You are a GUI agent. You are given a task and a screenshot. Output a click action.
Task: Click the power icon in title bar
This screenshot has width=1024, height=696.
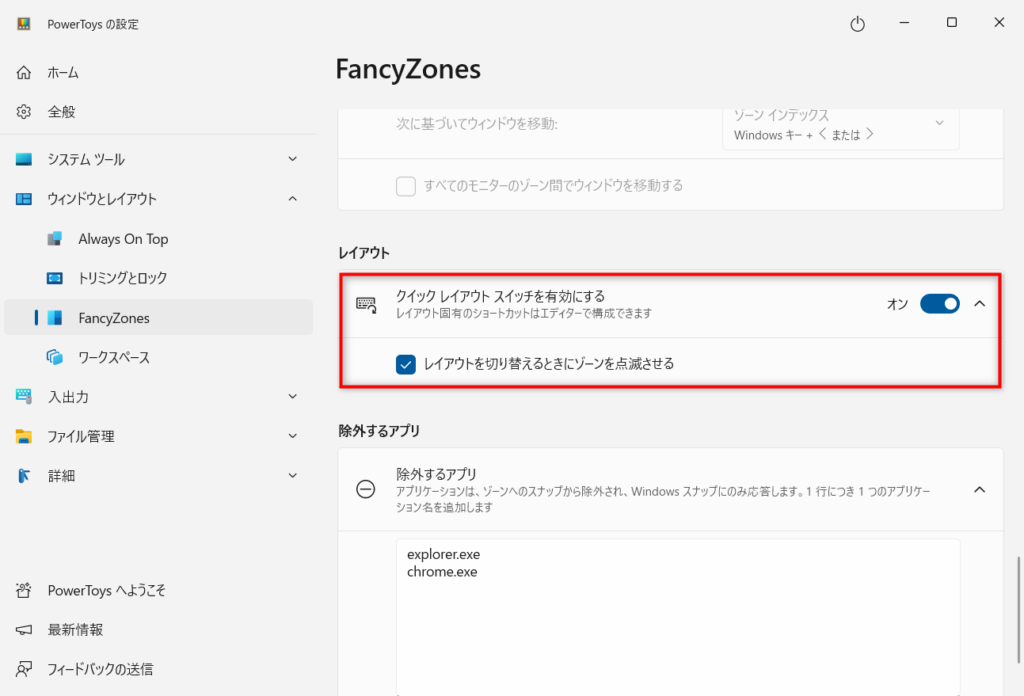(857, 24)
